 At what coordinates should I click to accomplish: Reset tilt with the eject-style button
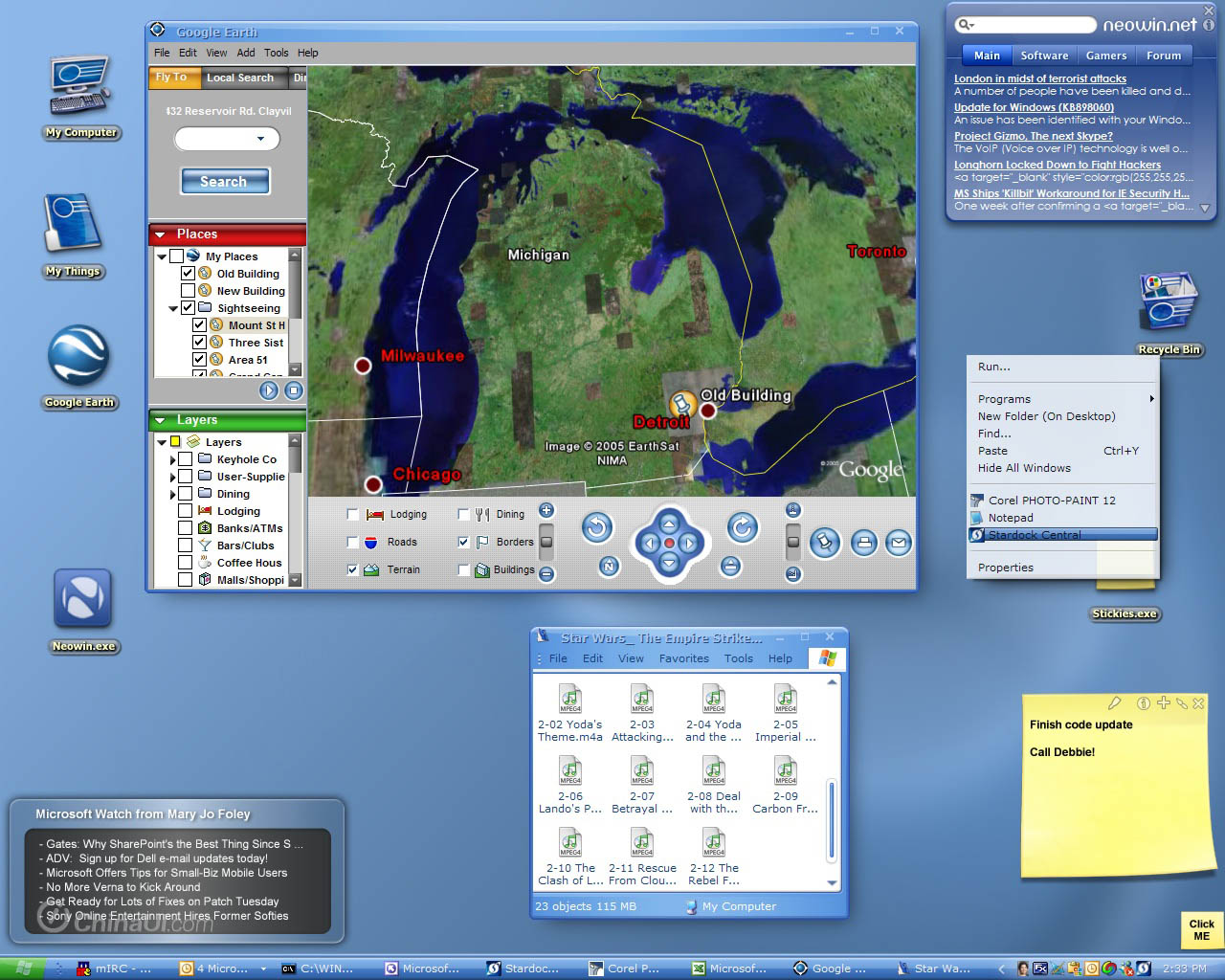[x=731, y=566]
